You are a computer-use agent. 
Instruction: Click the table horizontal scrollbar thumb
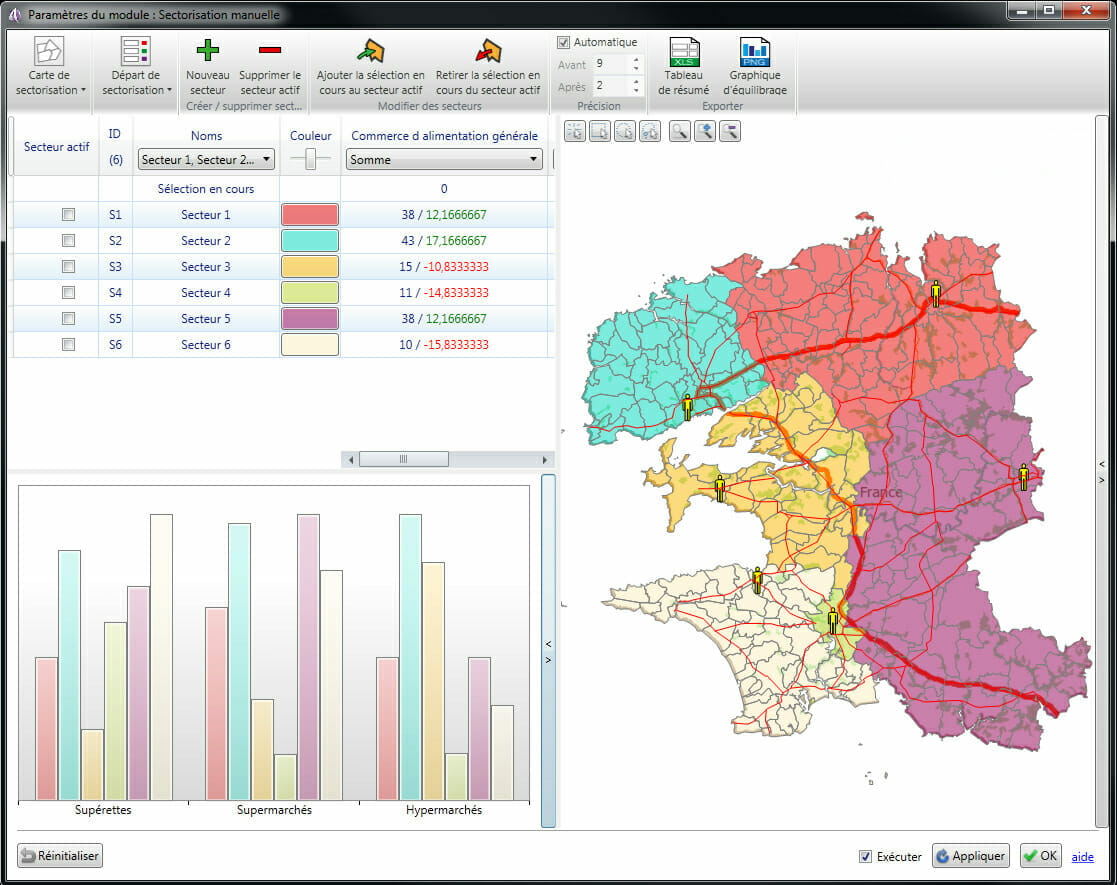(404, 460)
